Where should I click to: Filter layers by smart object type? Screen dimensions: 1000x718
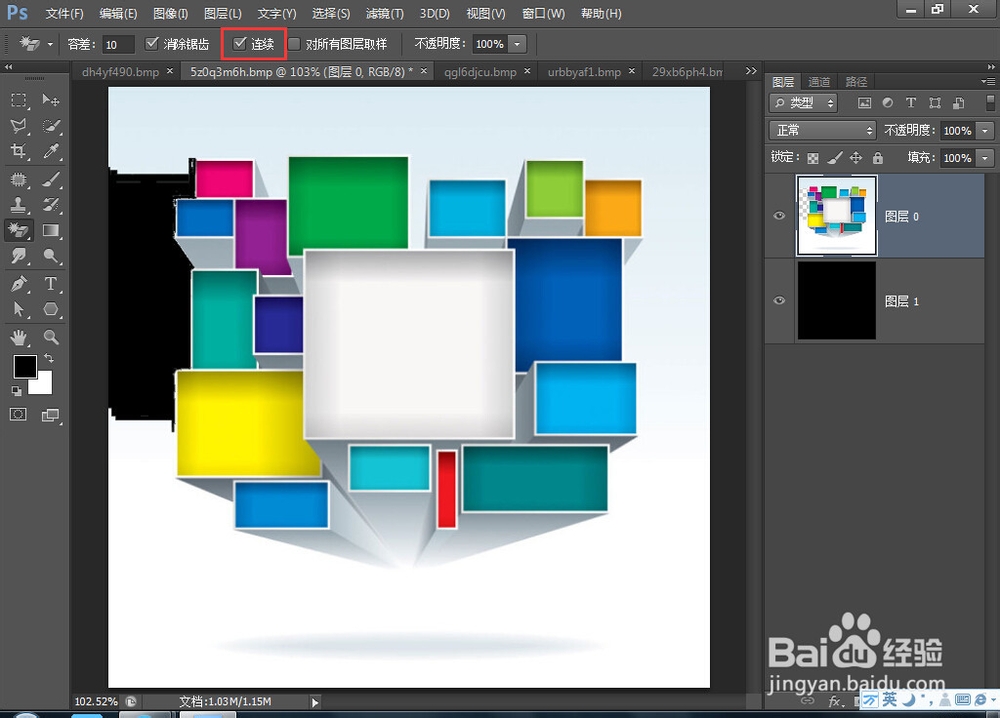click(958, 103)
